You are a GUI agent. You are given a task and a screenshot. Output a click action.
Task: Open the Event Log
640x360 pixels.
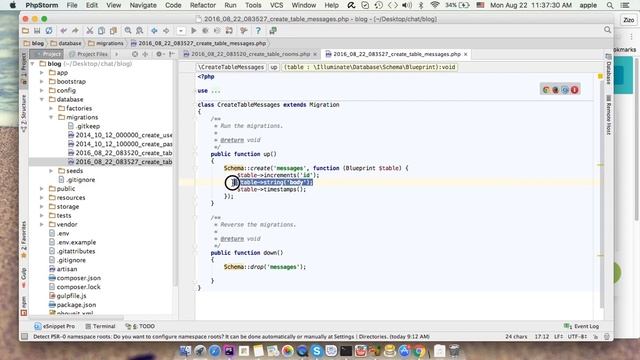[x=581, y=326]
